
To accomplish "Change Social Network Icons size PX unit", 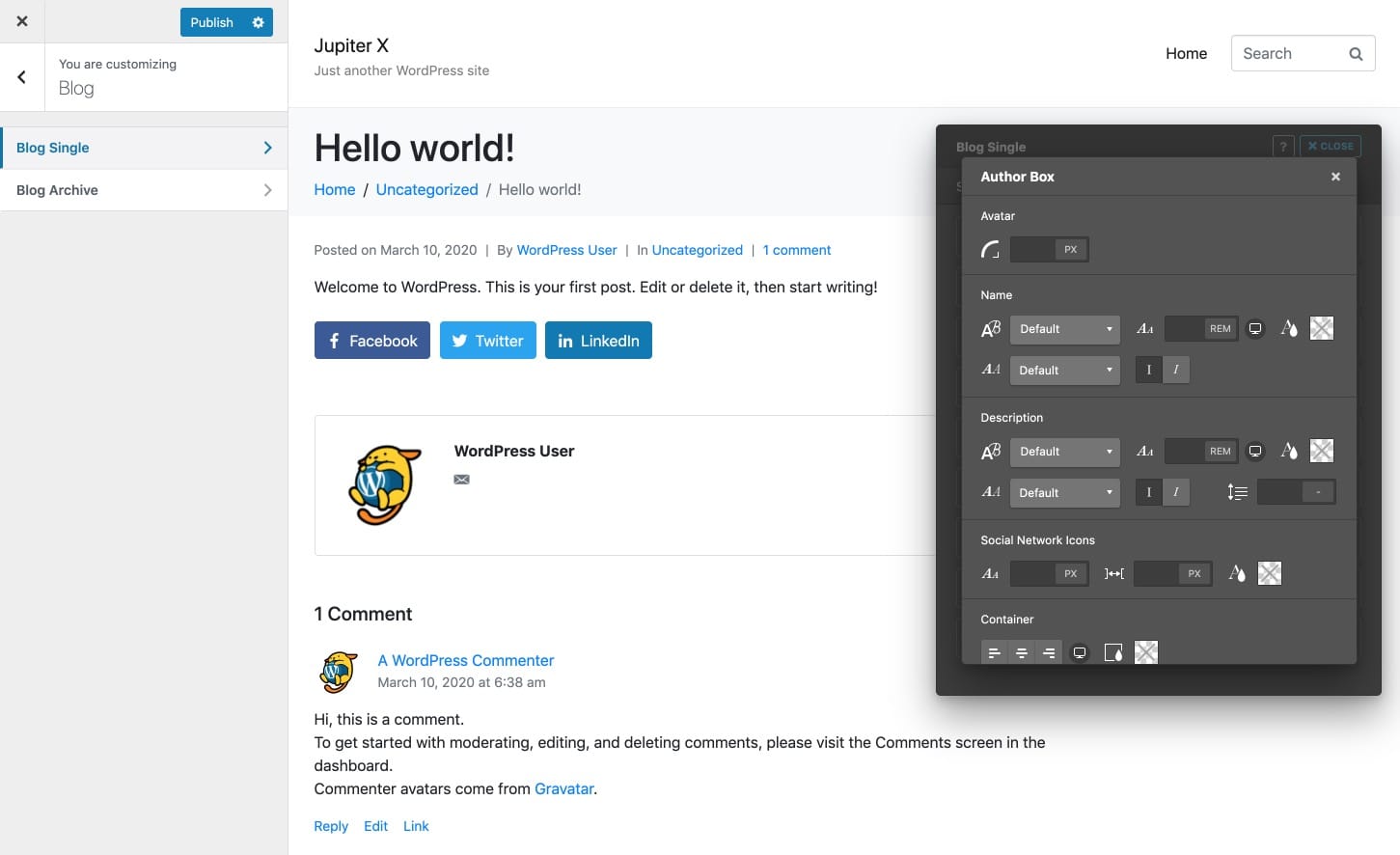I will coord(1071,574).
